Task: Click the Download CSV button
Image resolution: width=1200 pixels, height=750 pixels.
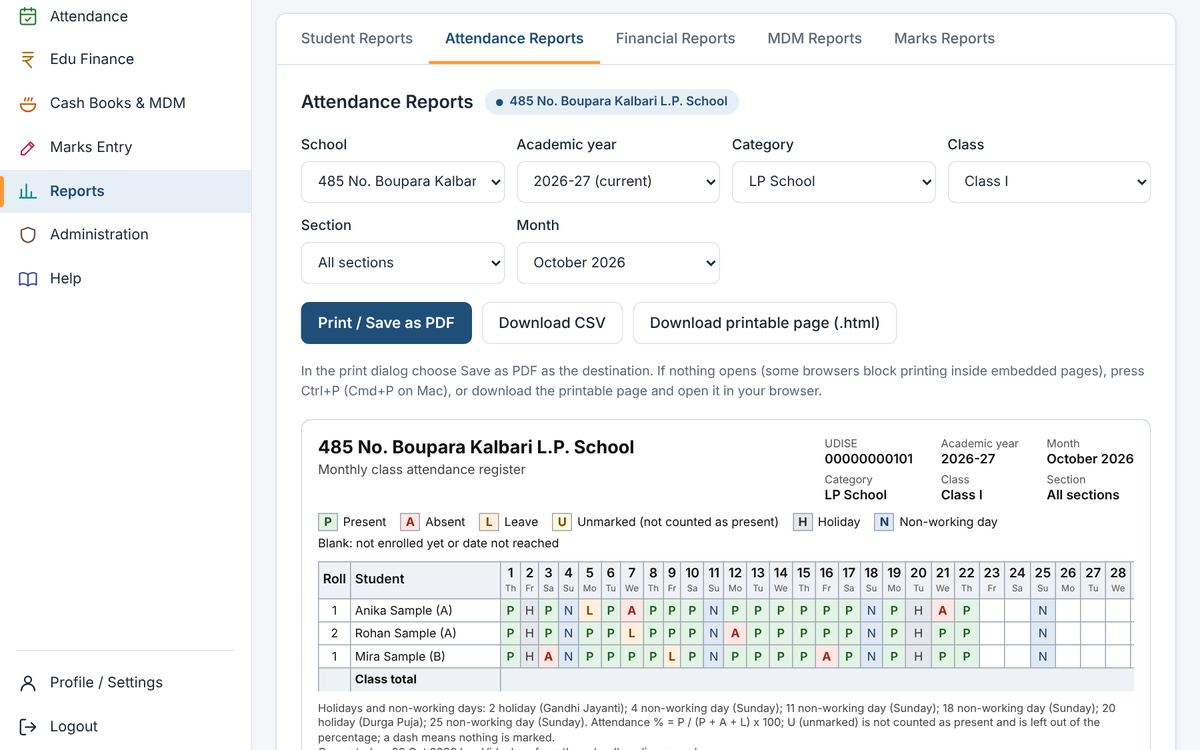Action: click(x=552, y=323)
